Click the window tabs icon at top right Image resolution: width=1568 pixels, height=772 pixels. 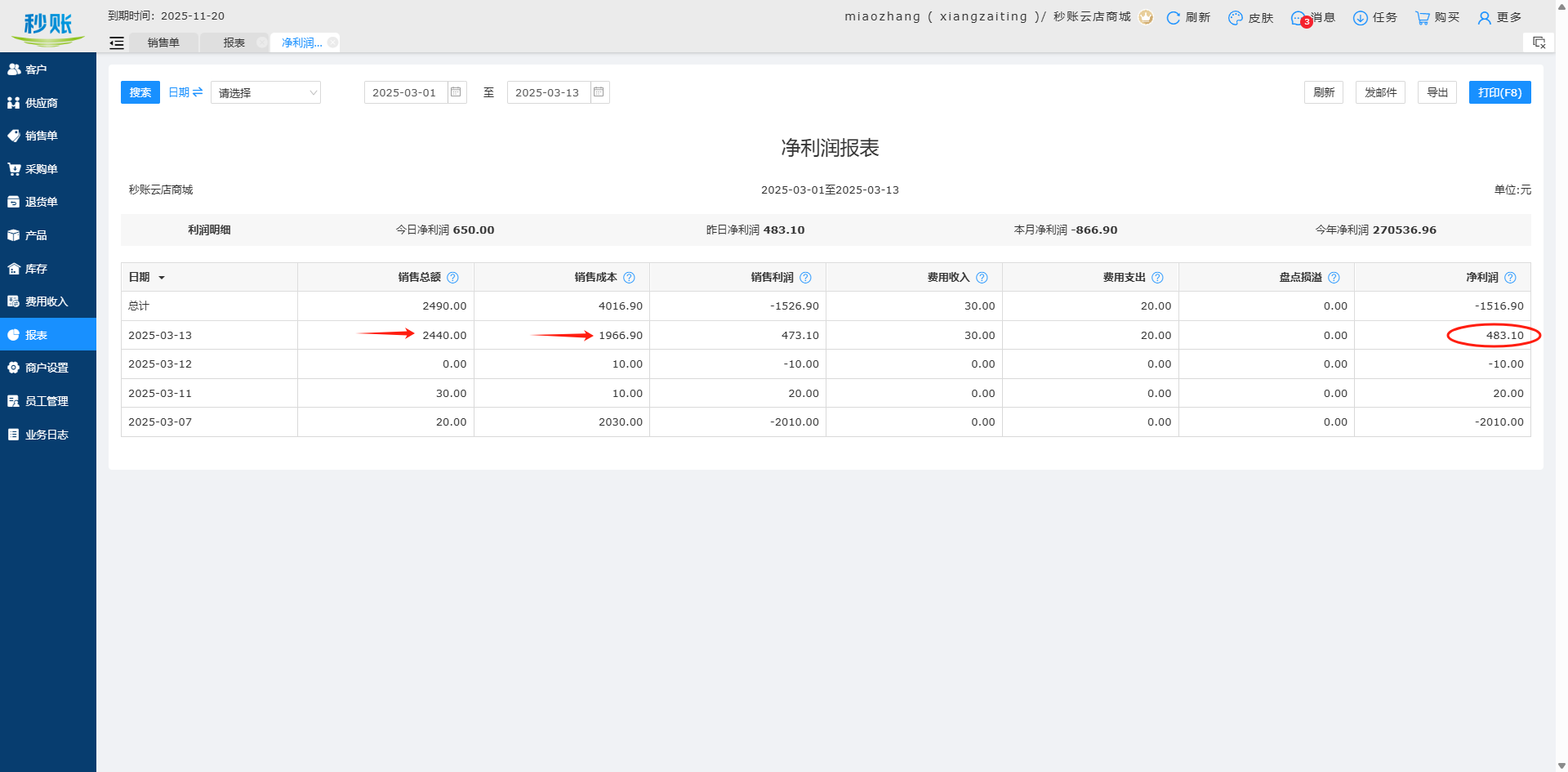point(1539,42)
